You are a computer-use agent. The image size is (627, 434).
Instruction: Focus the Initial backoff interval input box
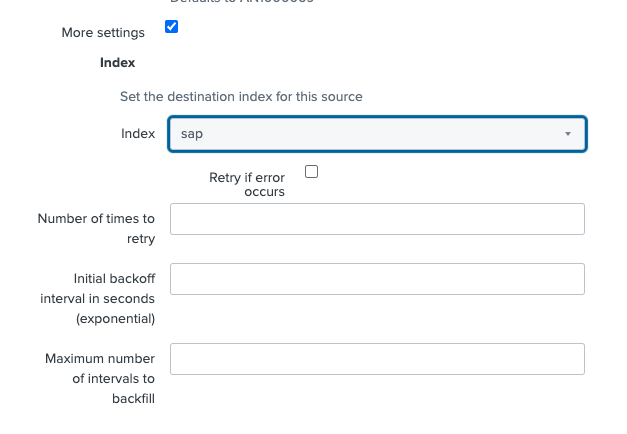coord(377,279)
